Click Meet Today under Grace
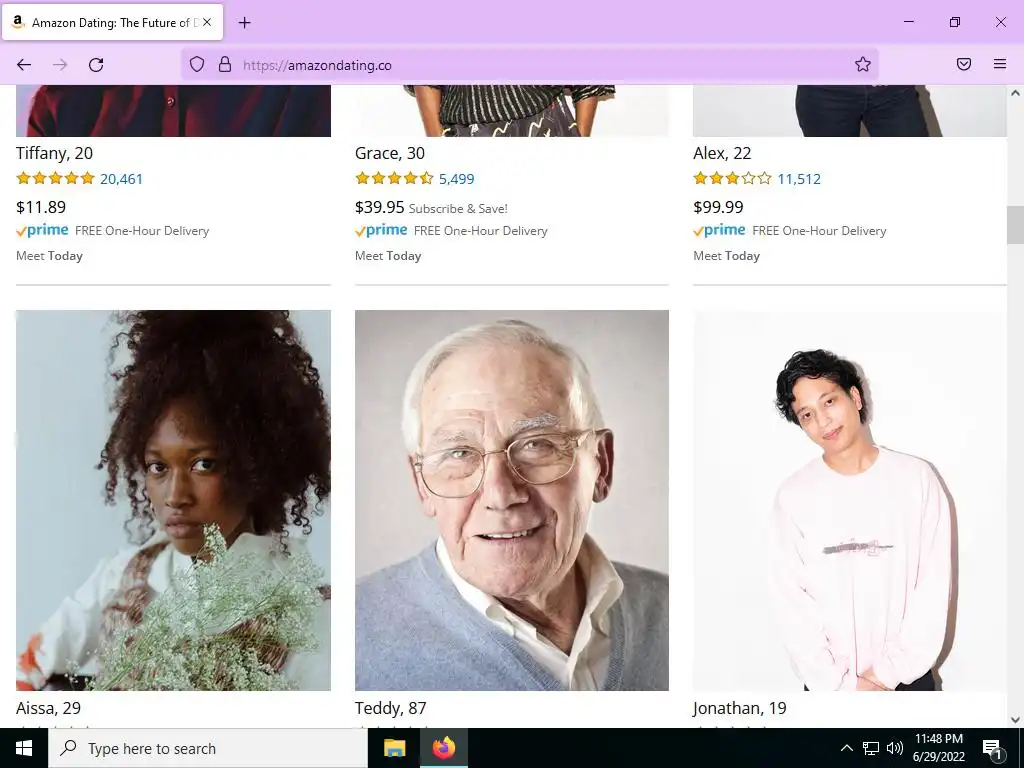1024x768 pixels. (x=389, y=256)
